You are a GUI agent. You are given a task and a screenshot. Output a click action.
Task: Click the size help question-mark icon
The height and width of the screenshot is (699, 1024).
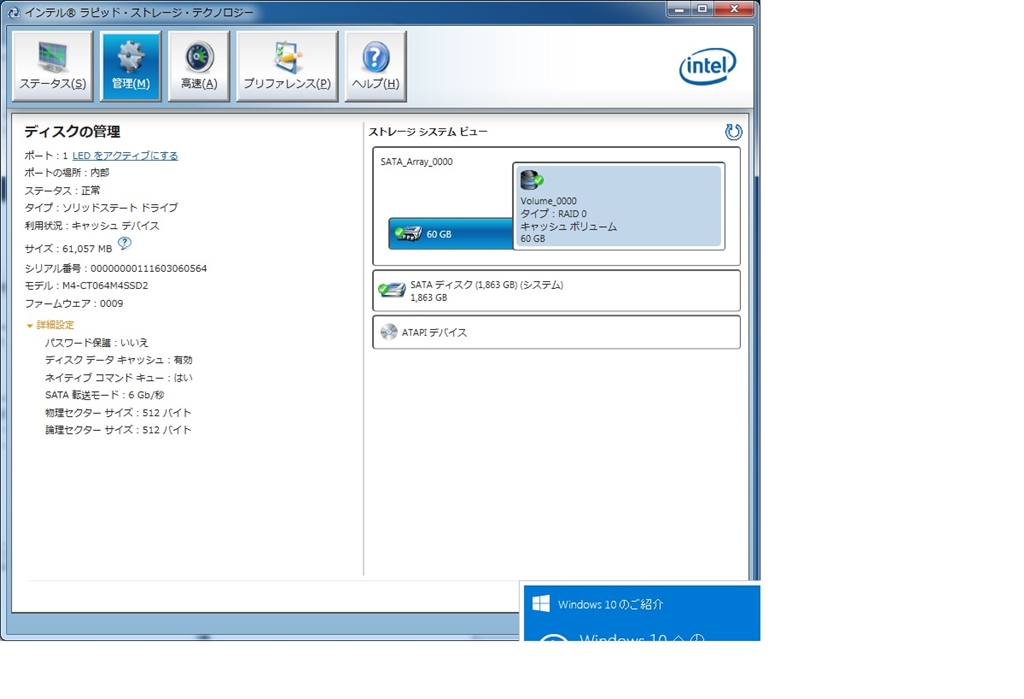click(x=125, y=244)
